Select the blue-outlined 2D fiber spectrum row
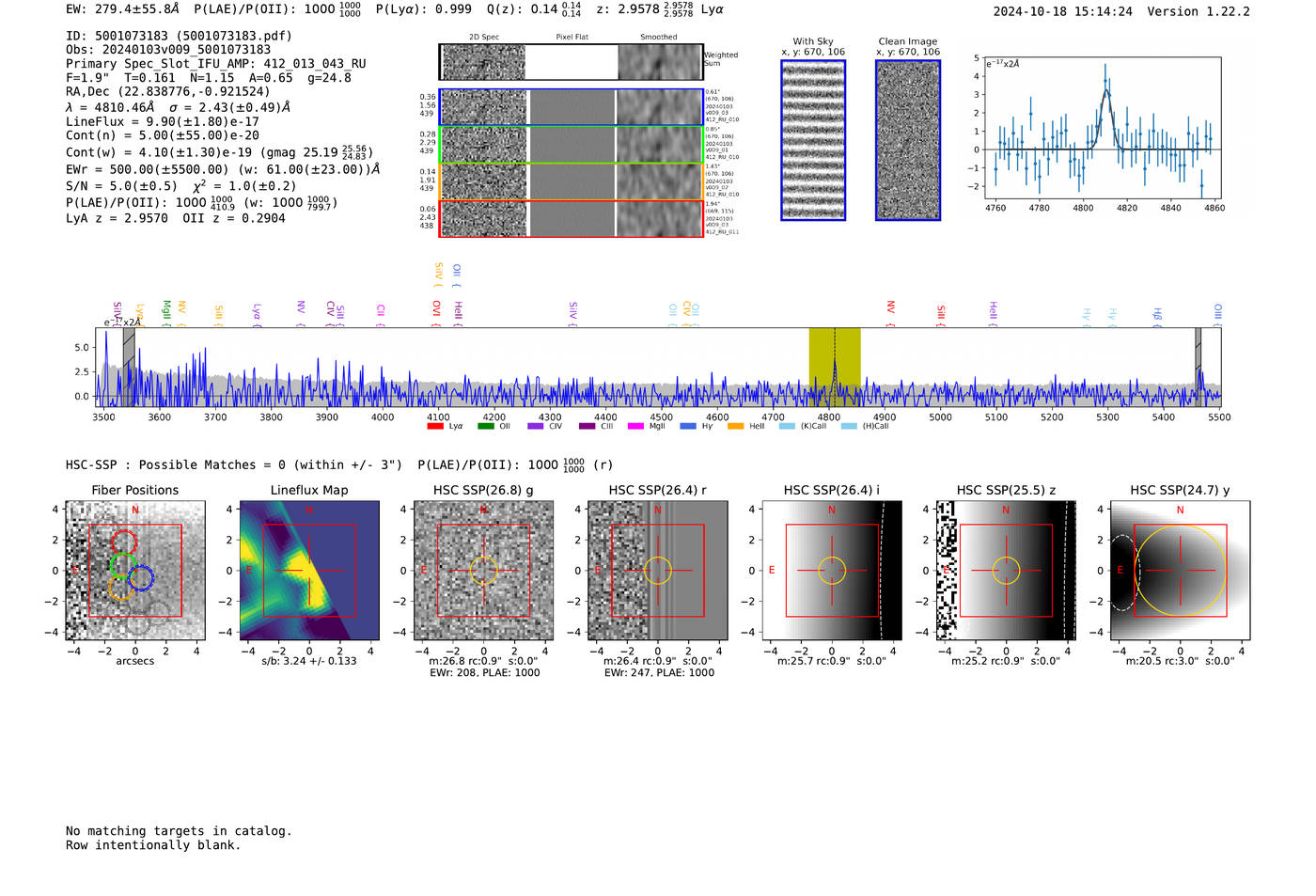This screenshot has height=896, width=1316. 571,107
